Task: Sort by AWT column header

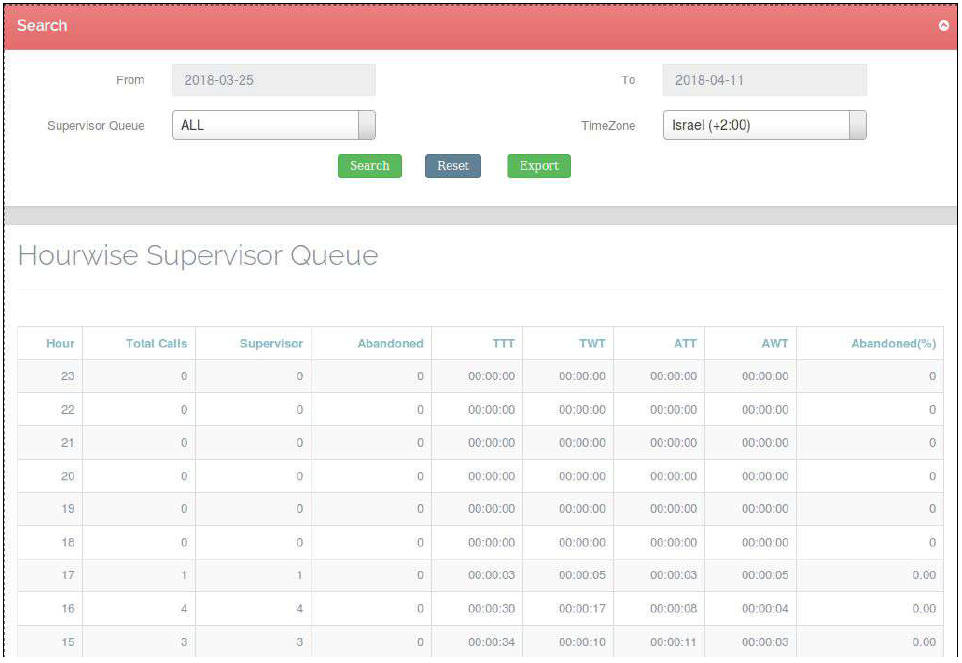Action: [774, 343]
